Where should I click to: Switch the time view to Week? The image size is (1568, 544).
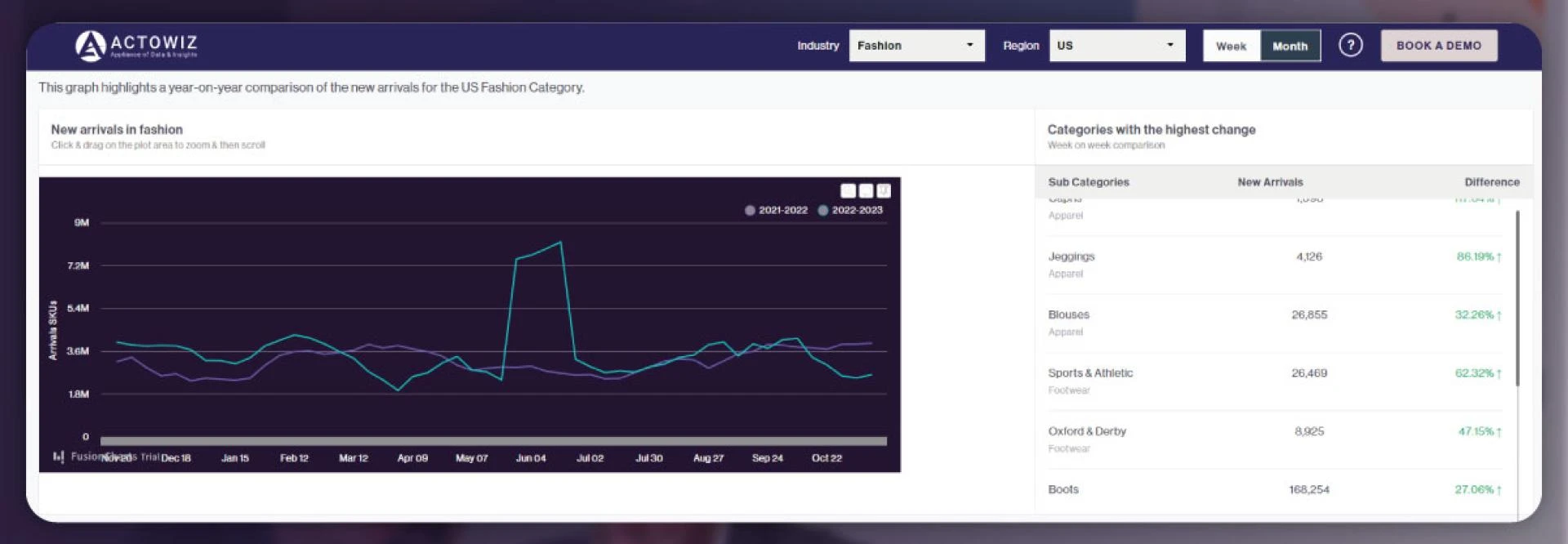pyautogui.click(x=1231, y=46)
